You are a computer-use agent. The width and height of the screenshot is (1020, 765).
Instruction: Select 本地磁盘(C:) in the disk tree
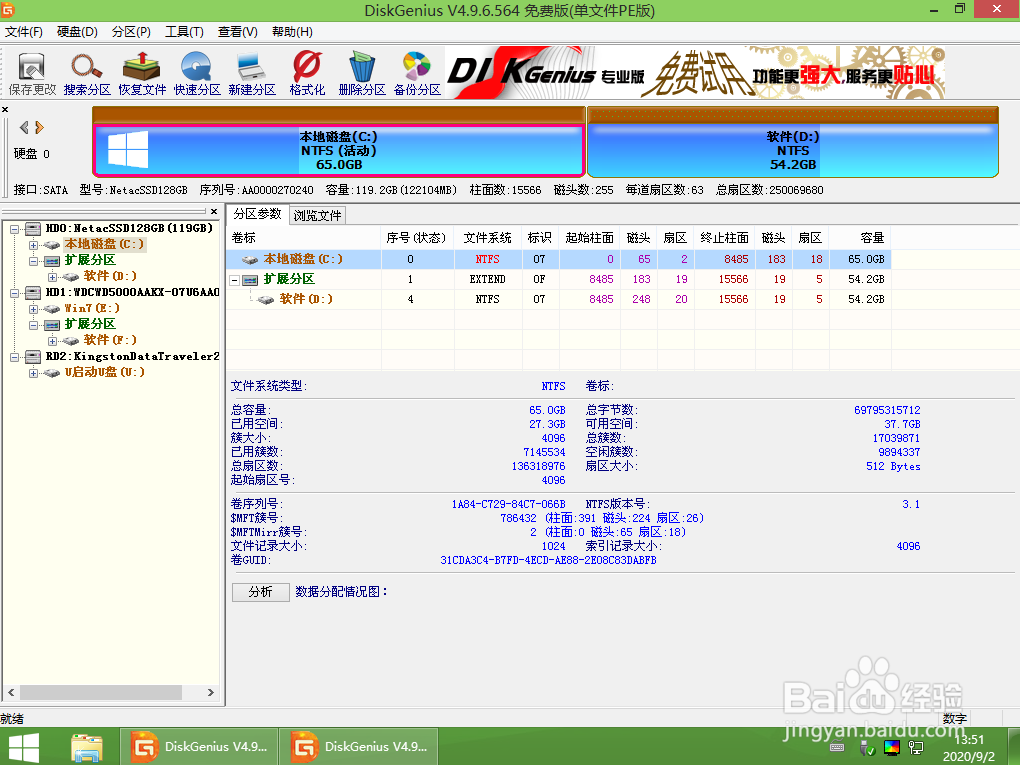[103, 244]
